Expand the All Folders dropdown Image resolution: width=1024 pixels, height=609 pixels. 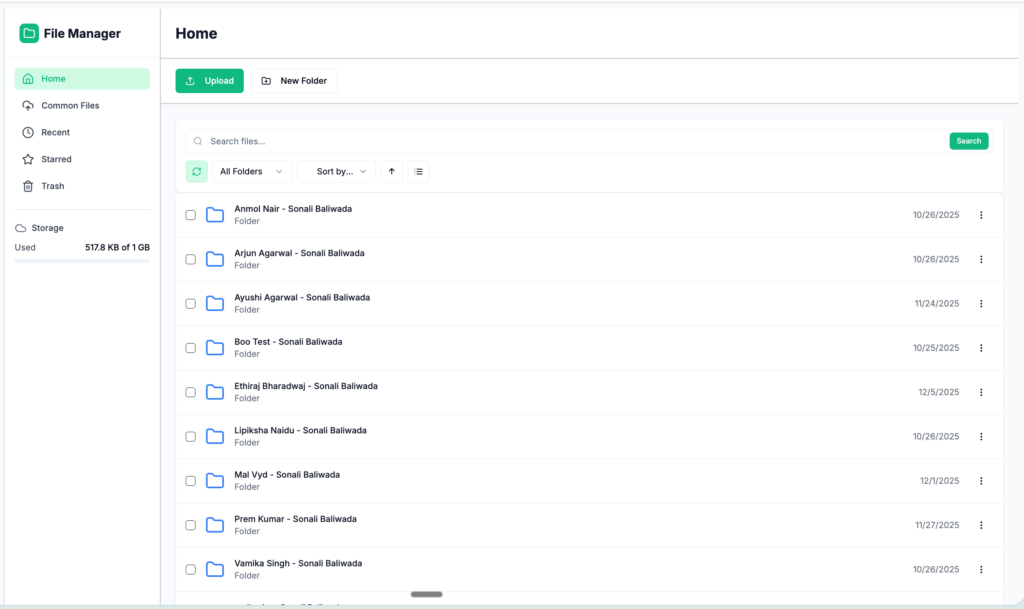tap(251, 172)
